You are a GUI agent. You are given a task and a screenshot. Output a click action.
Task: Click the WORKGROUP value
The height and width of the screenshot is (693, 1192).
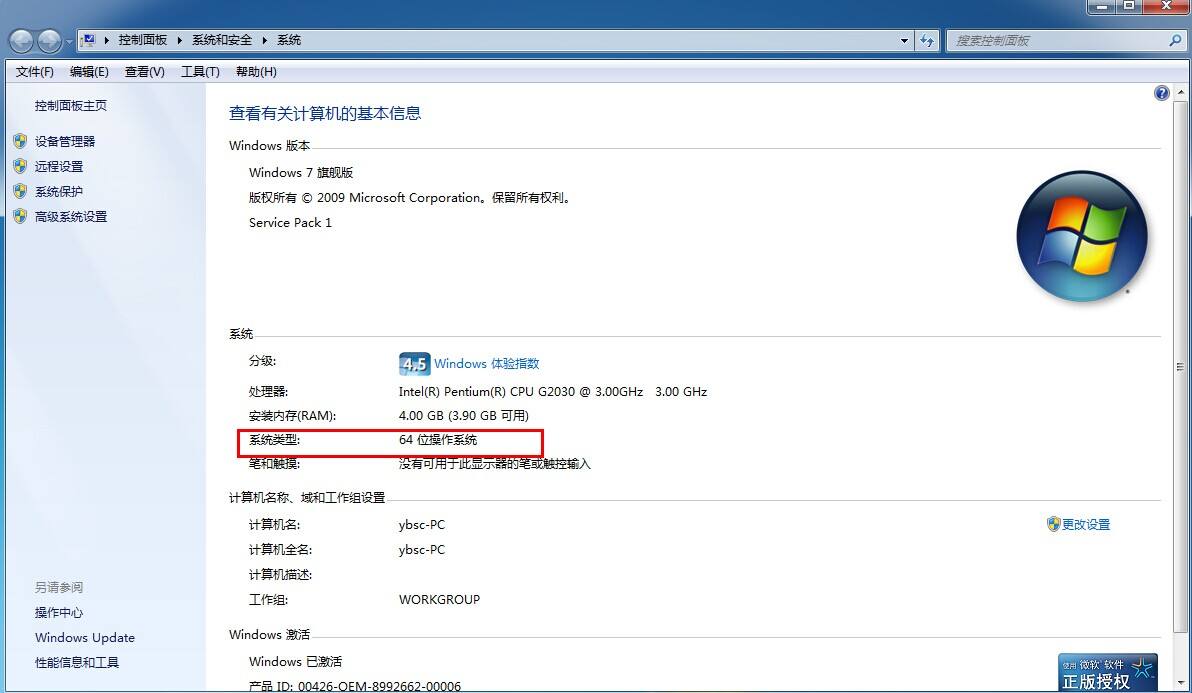[x=439, y=600]
